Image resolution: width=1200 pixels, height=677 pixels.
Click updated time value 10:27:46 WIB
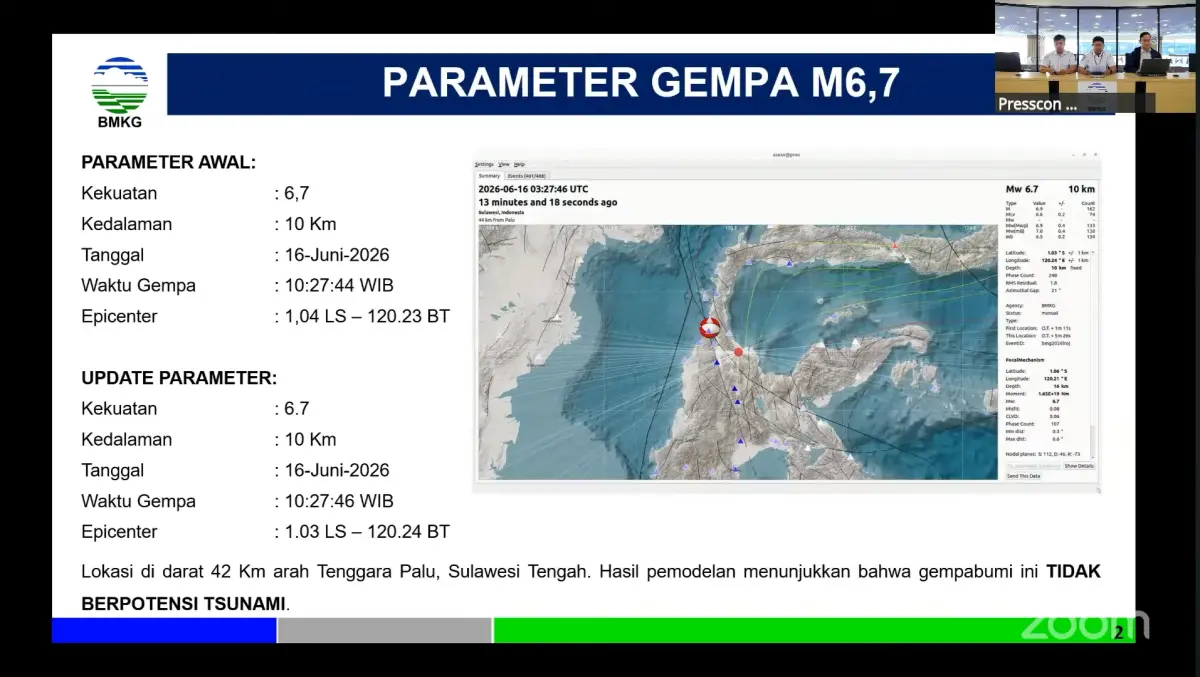pyautogui.click(x=339, y=501)
